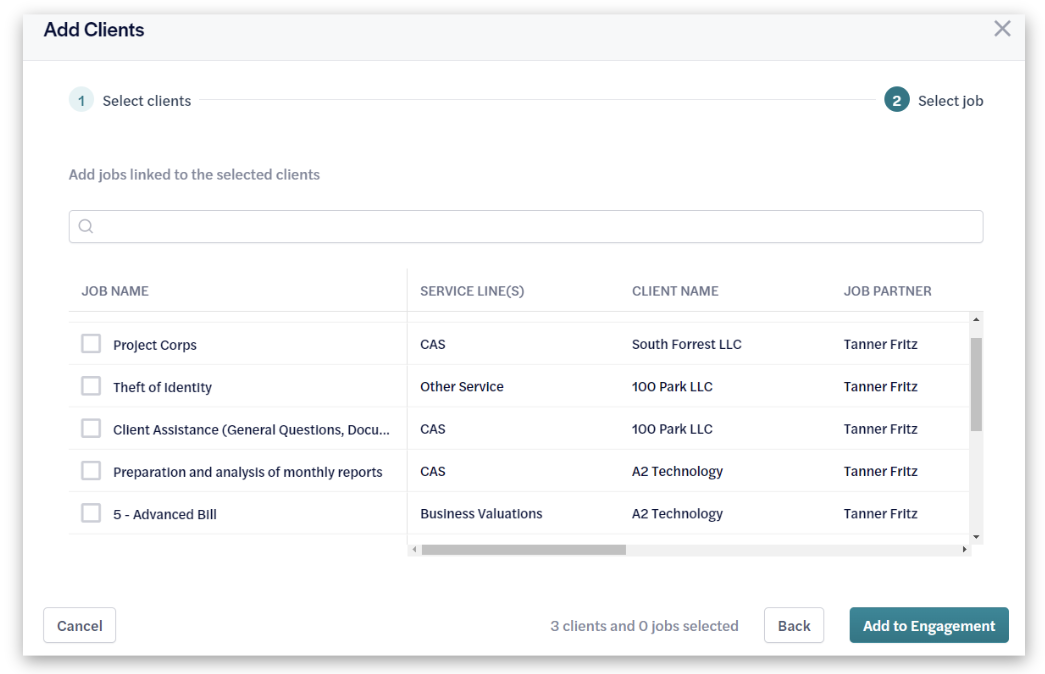Viewport: 1045px width, 674px height.
Task: Click 3 clients and 0 jobs selected text
Action: [644, 626]
